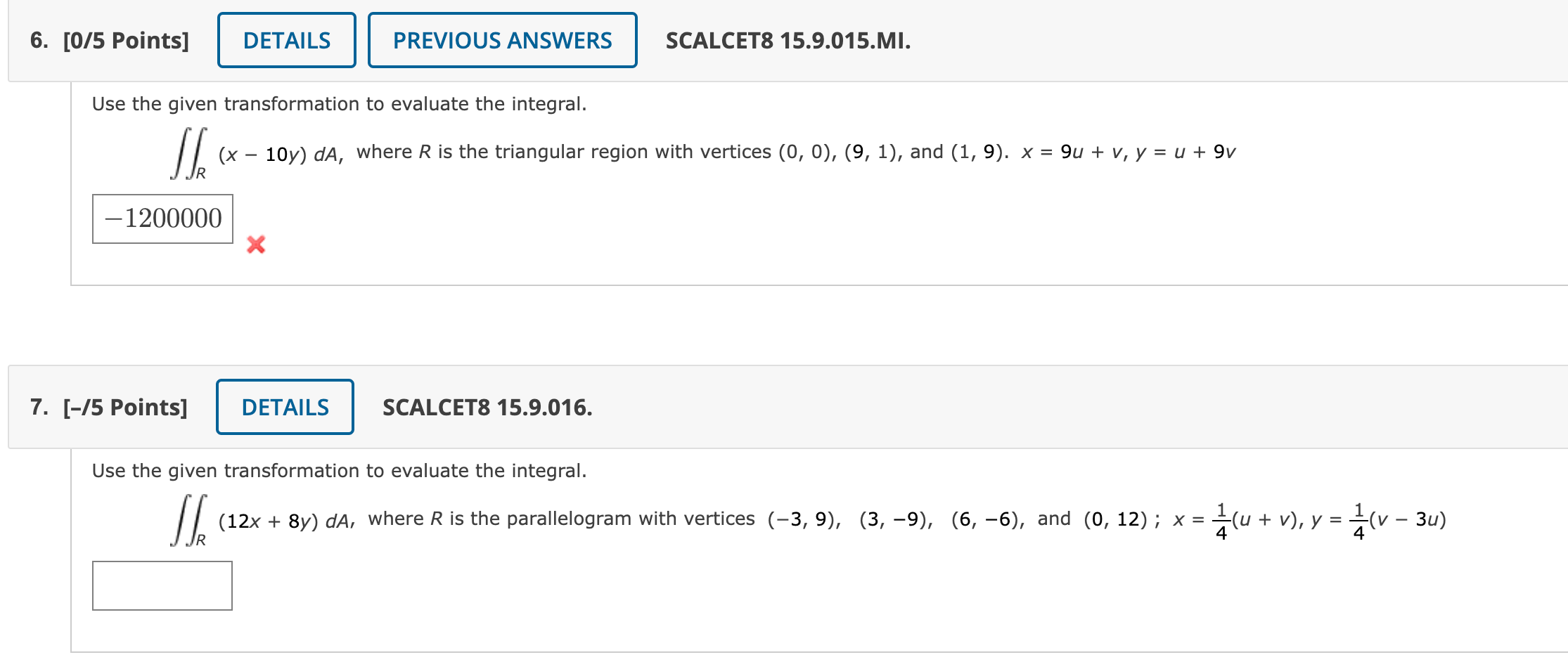
Task: Click the empty answer box for problem 7
Action: (x=162, y=585)
